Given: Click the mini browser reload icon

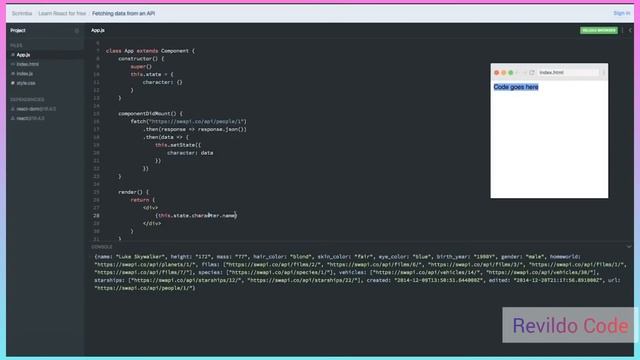Looking at the screenshot, I should point(531,73).
